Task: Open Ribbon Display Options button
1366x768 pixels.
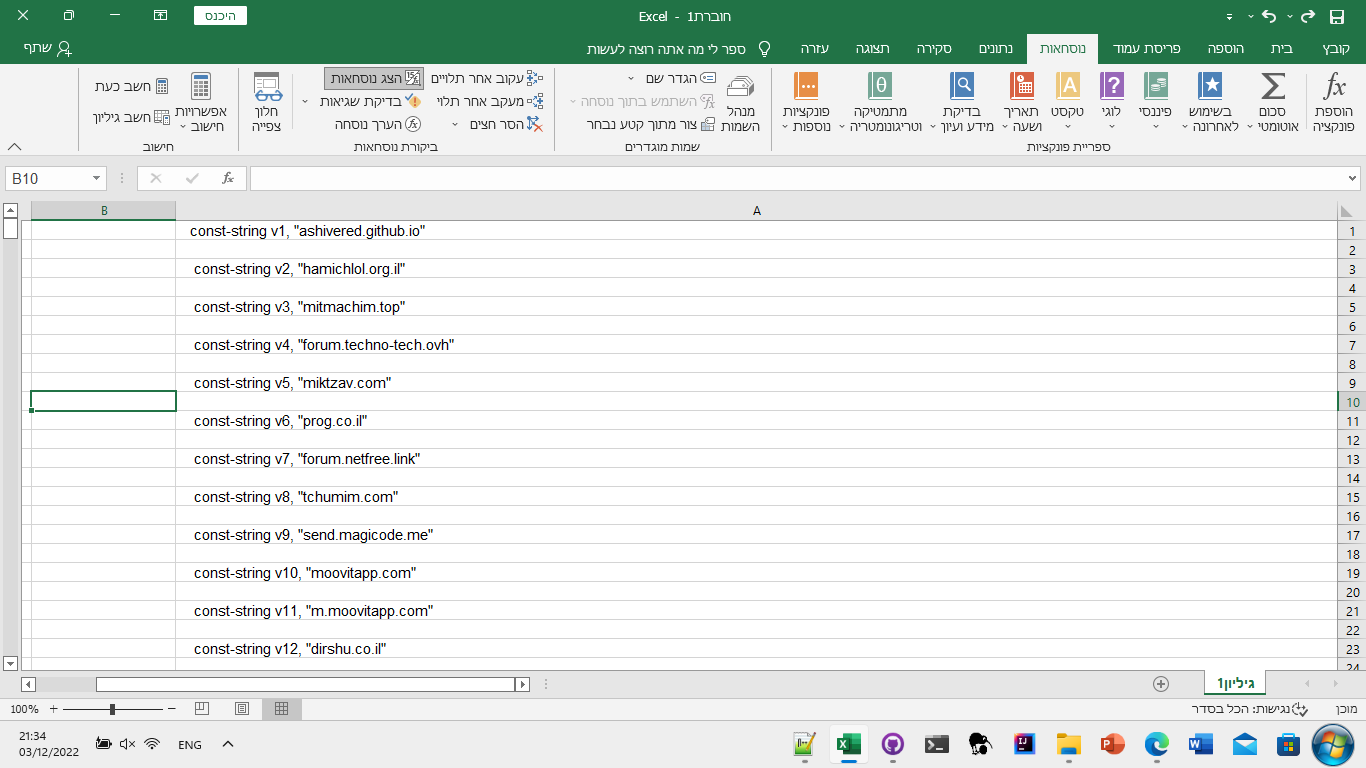Action: 160,16
